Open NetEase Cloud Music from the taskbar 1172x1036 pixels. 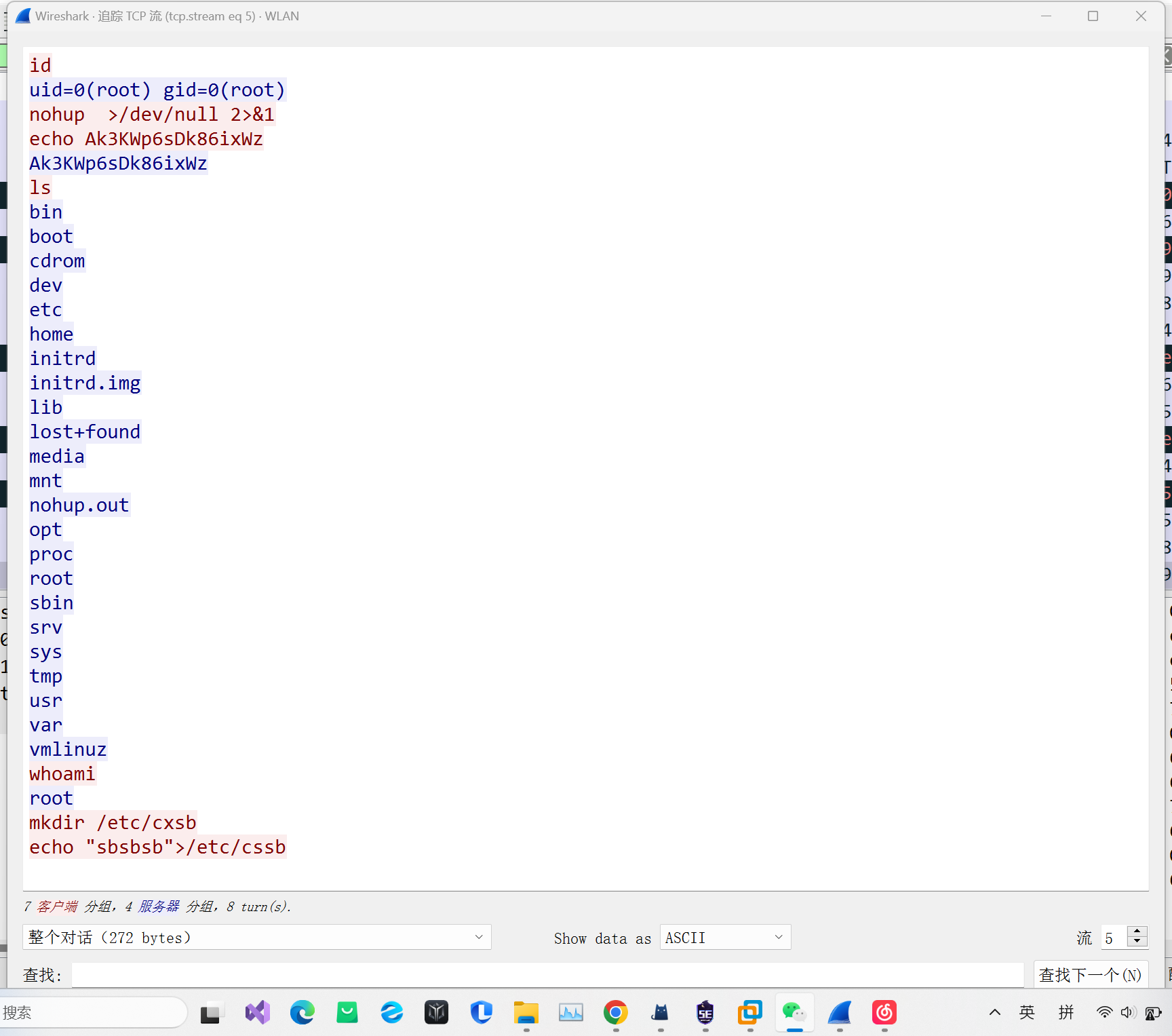[884, 1013]
